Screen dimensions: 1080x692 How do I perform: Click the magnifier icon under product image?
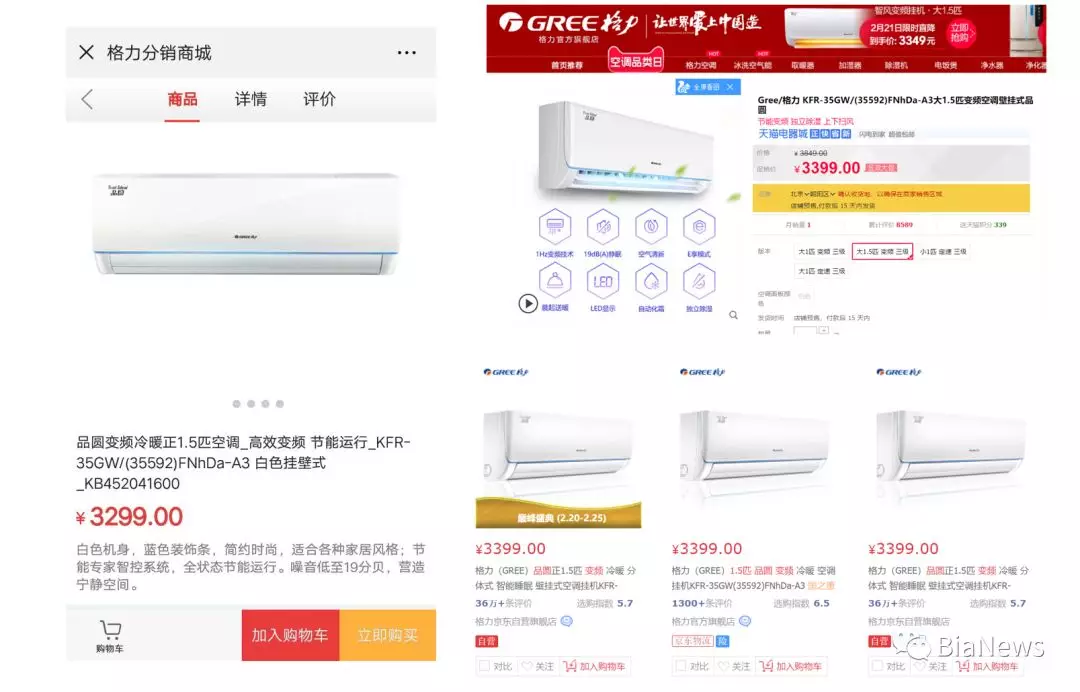tap(734, 315)
